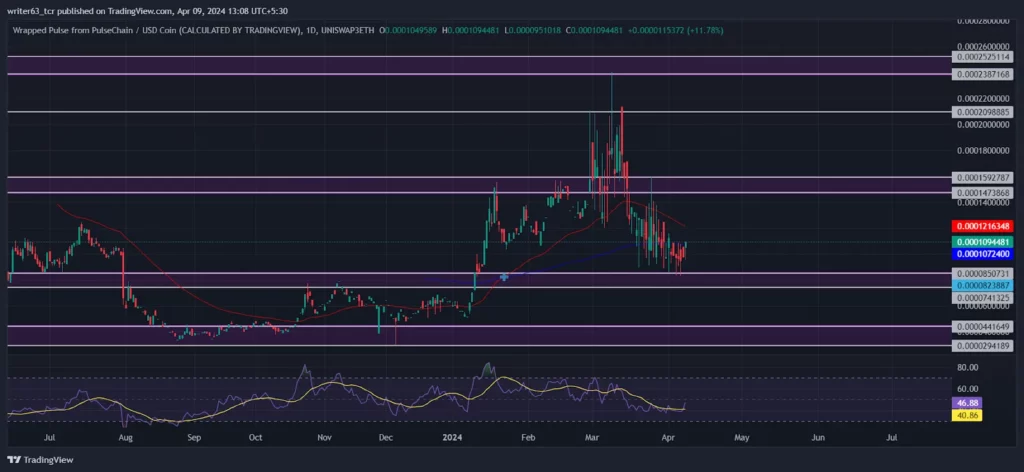The width and height of the screenshot is (1024, 472).
Task: Select the 0.0002098885 price label
Action: tap(983, 112)
